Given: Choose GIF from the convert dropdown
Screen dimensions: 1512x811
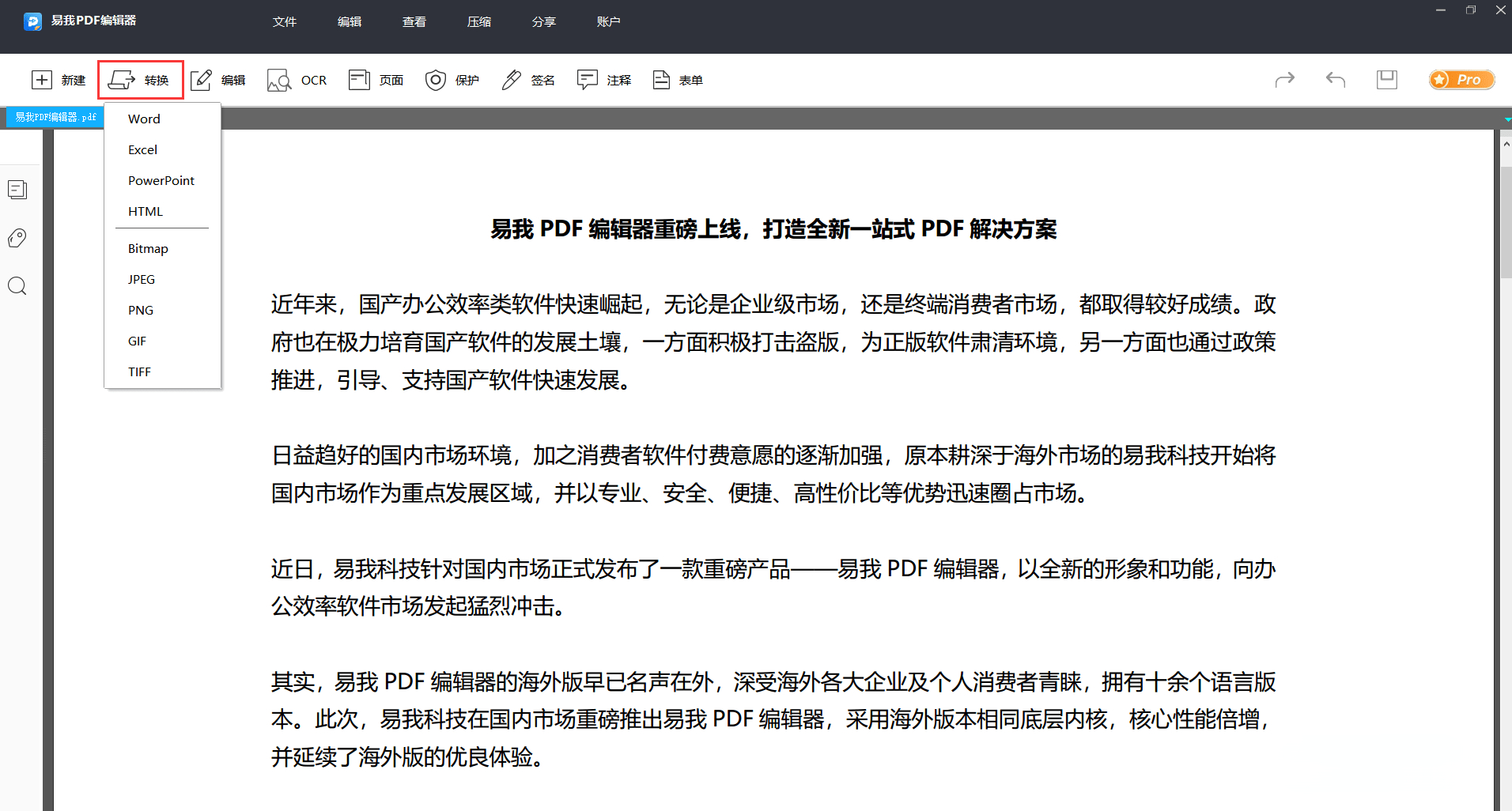Looking at the screenshot, I should [x=162, y=341].
